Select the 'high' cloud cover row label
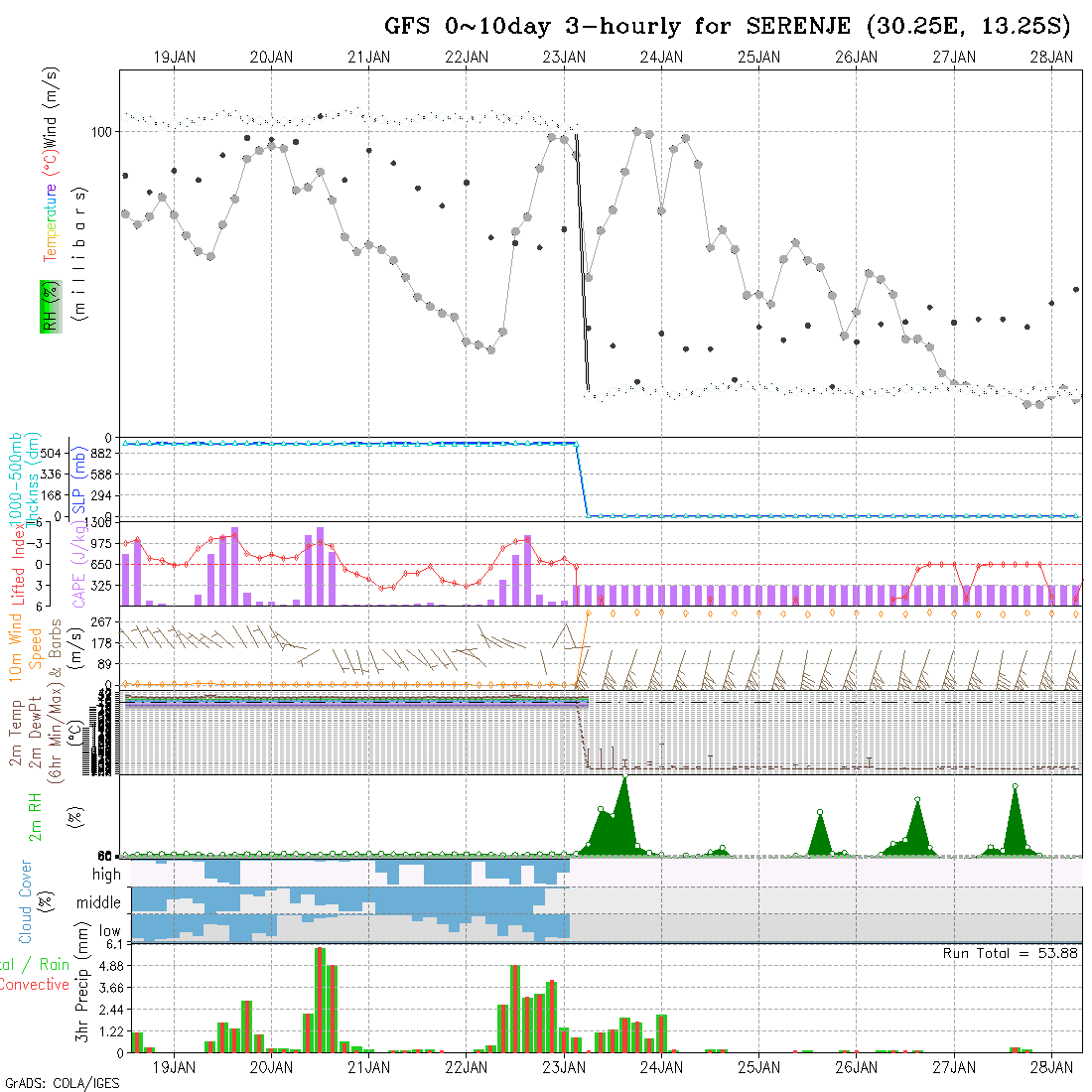 tap(106, 875)
